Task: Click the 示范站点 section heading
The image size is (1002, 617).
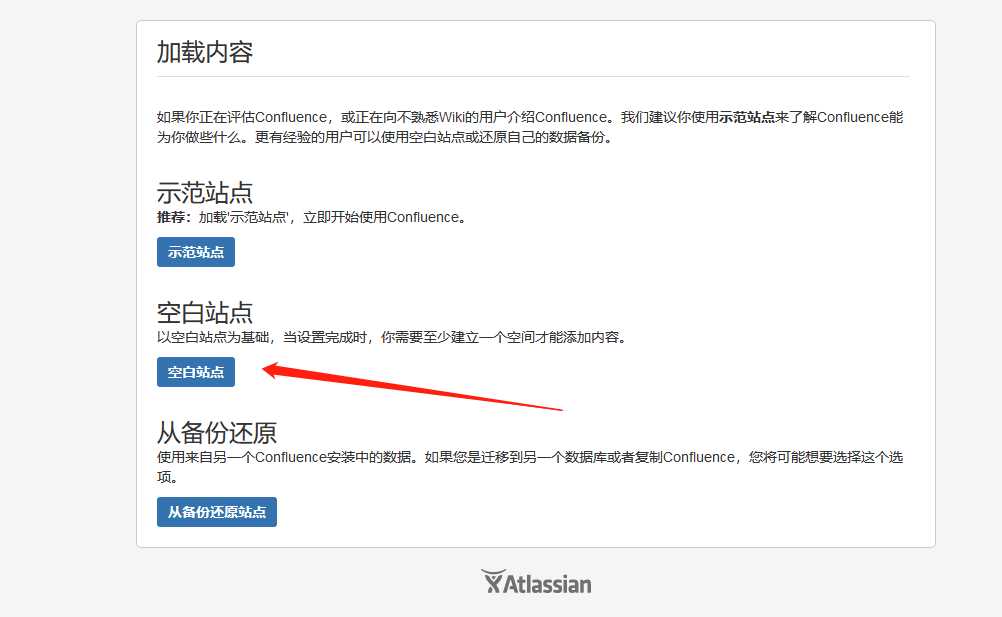Action: tap(204, 192)
